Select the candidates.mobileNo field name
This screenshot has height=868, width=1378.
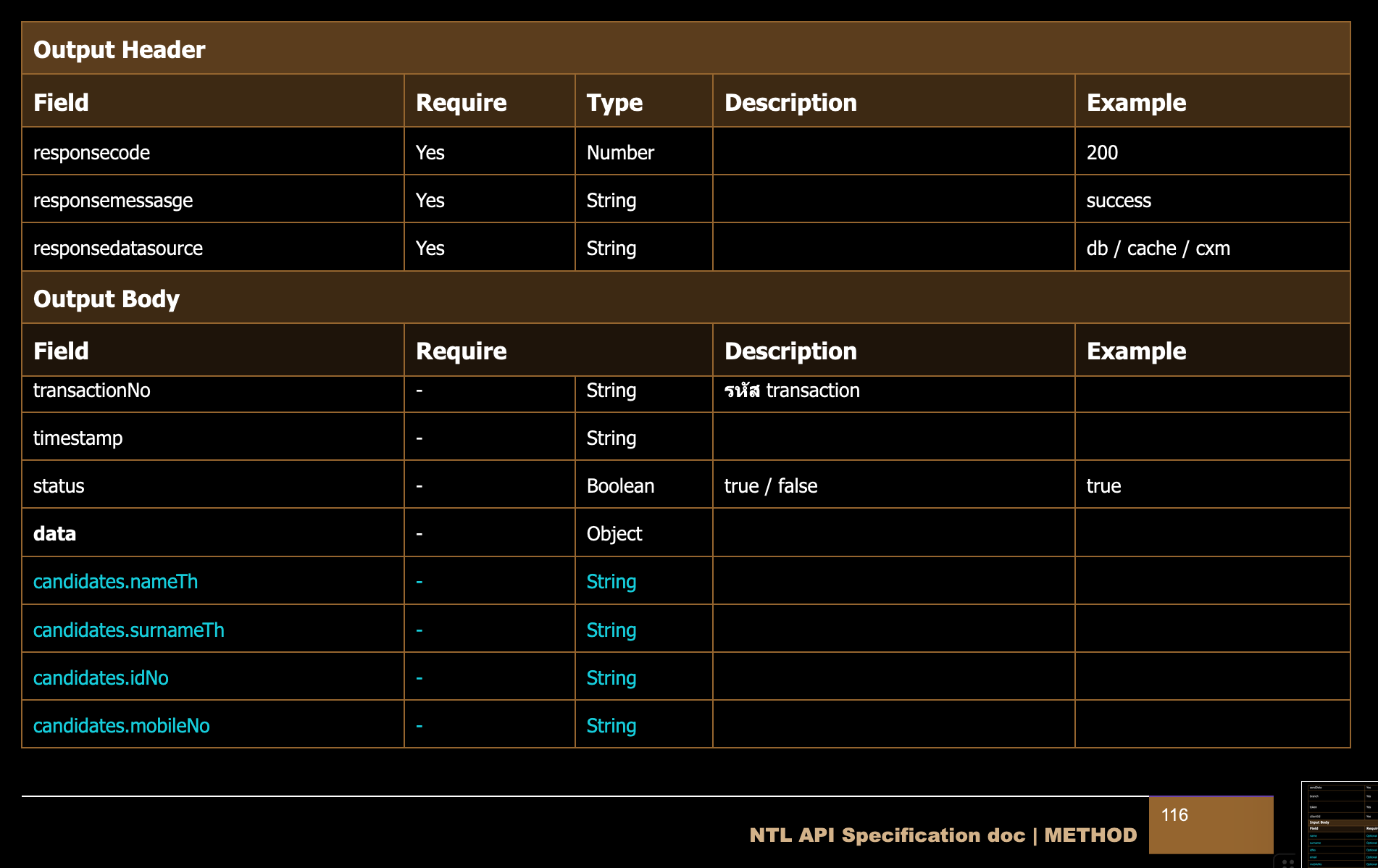point(122,726)
